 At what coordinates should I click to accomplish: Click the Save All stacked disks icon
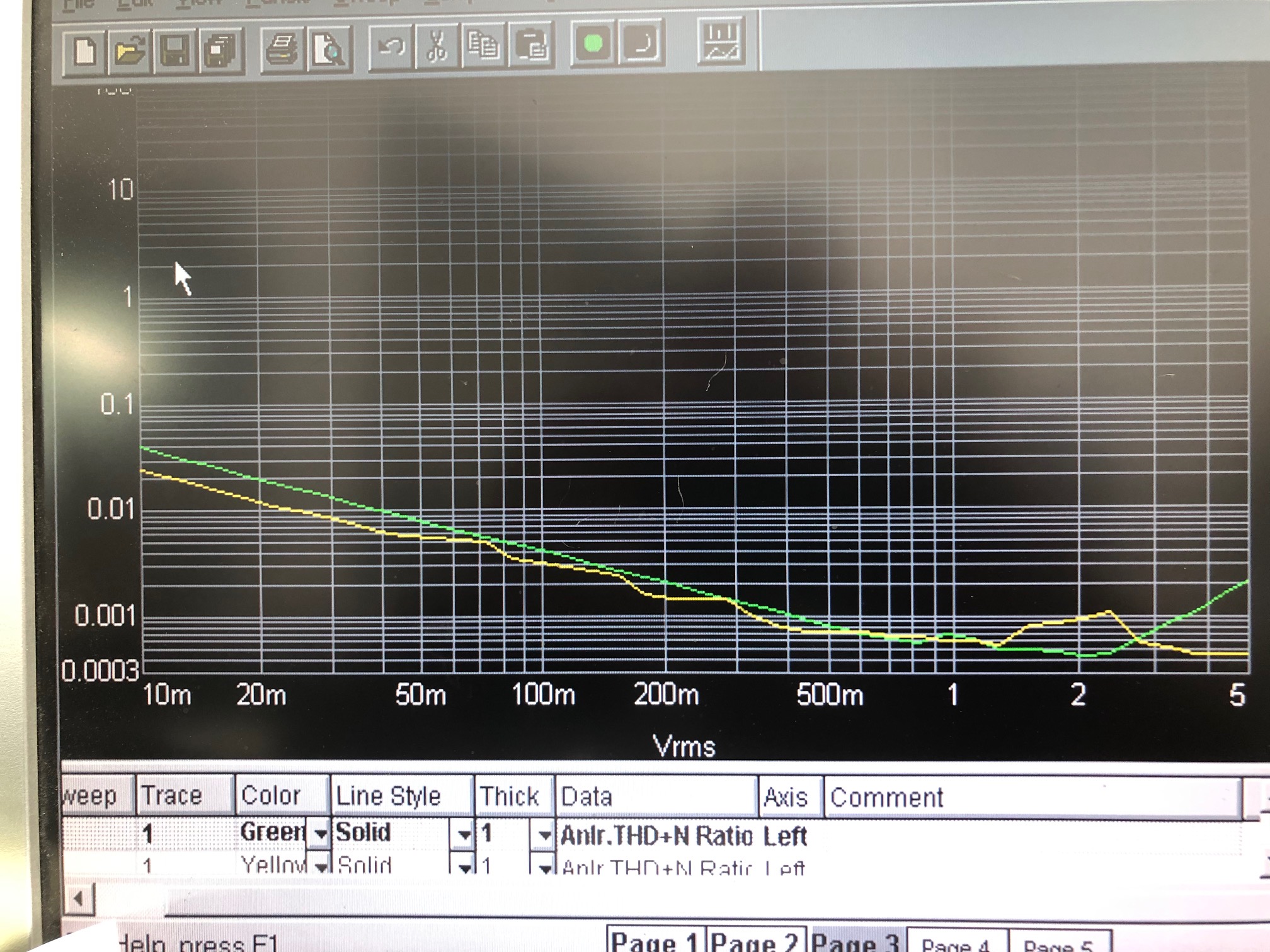click(220, 50)
